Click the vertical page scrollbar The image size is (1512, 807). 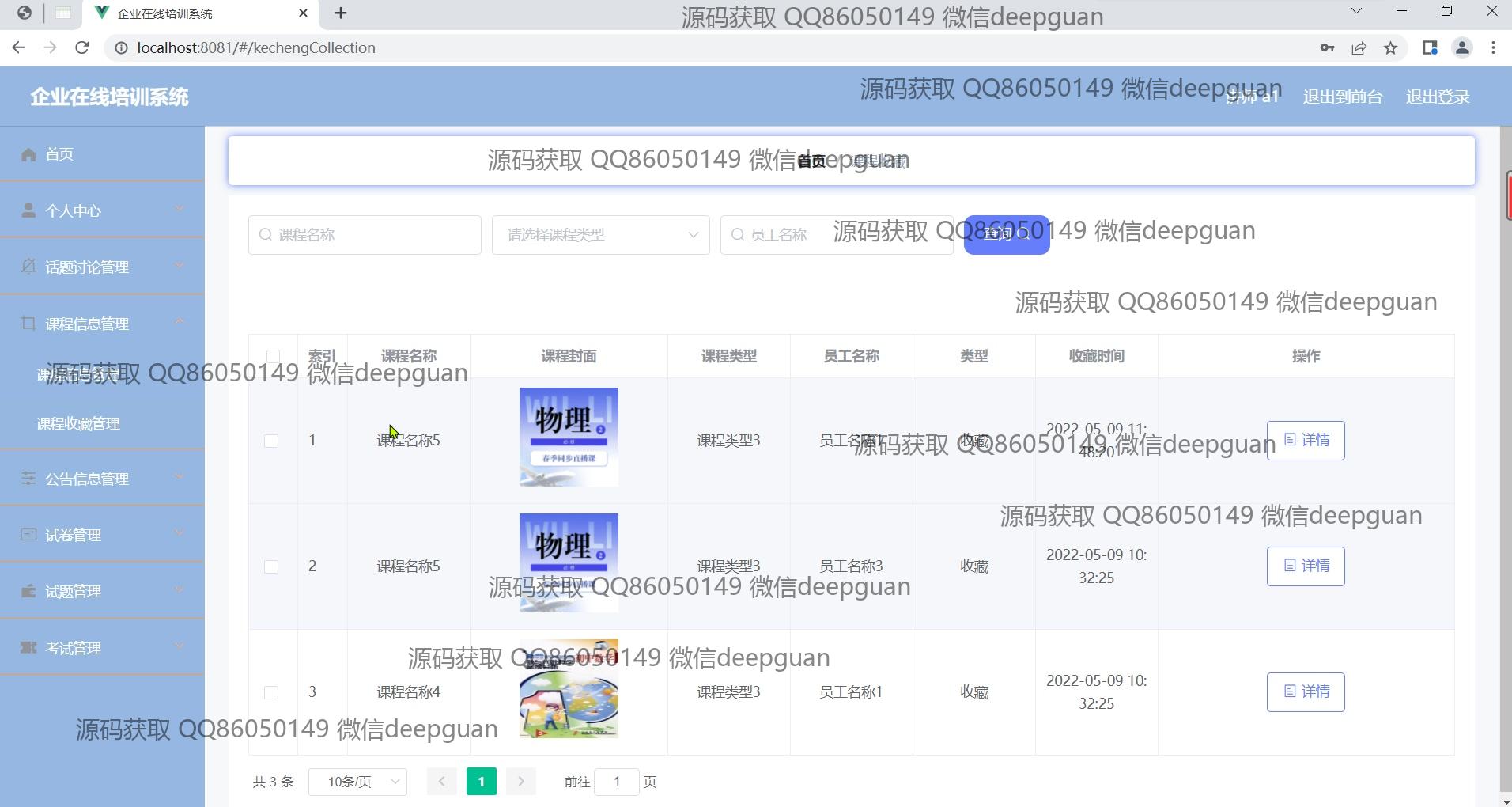point(1505,475)
